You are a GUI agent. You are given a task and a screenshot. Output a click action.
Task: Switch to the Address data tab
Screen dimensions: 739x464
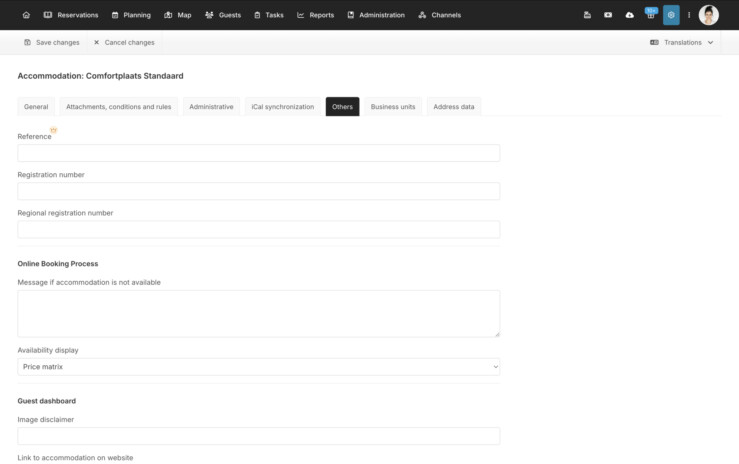pos(454,106)
